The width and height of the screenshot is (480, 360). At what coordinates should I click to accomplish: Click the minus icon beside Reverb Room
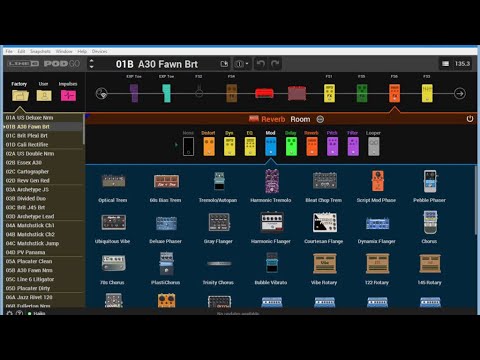tap(320, 119)
